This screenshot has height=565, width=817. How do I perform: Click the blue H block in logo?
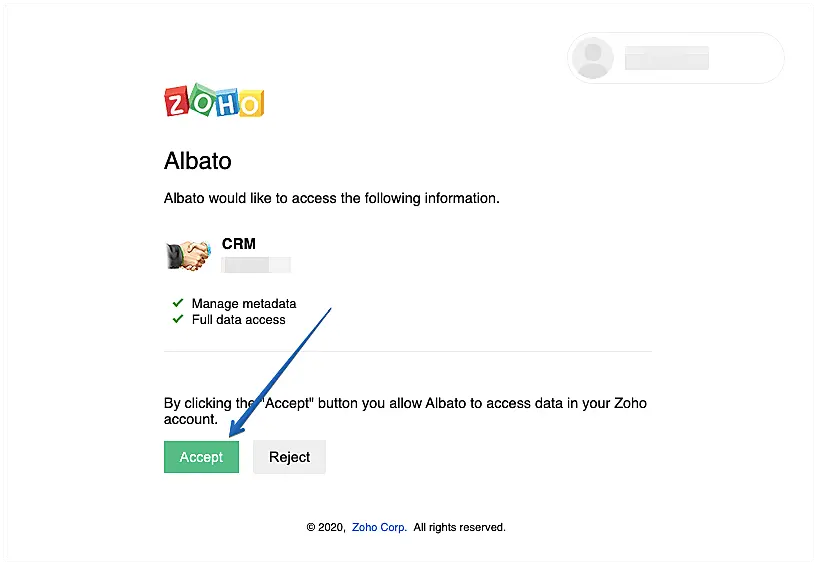point(226,102)
